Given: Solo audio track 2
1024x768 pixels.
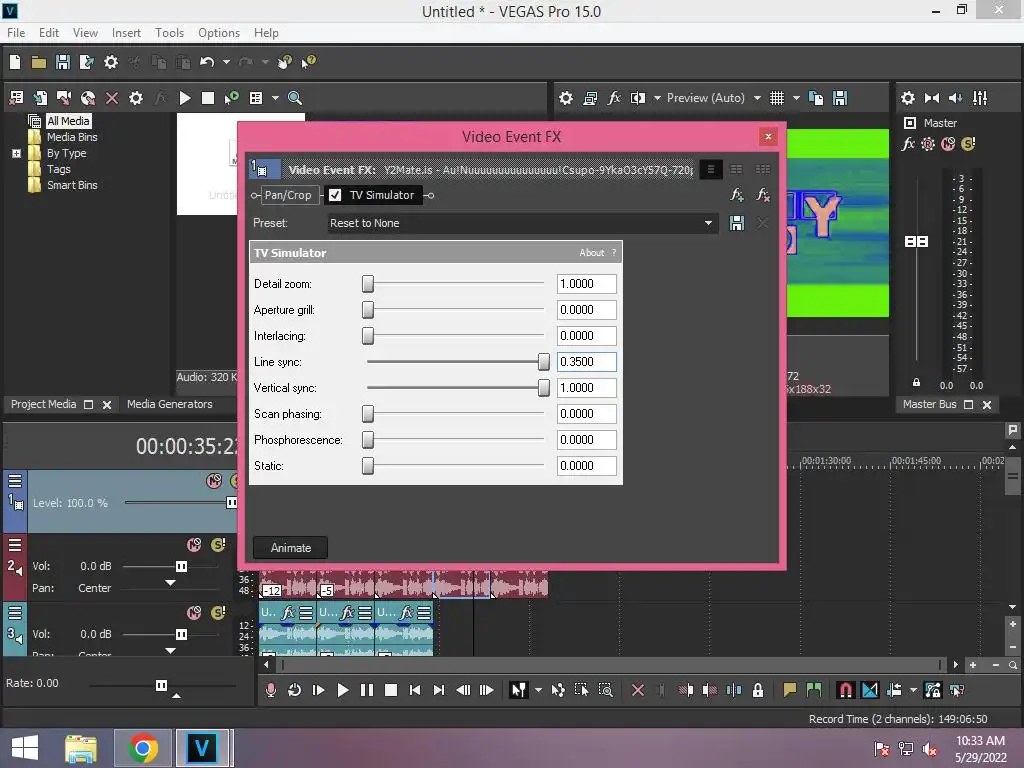Looking at the screenshot, I should point(218,545).
